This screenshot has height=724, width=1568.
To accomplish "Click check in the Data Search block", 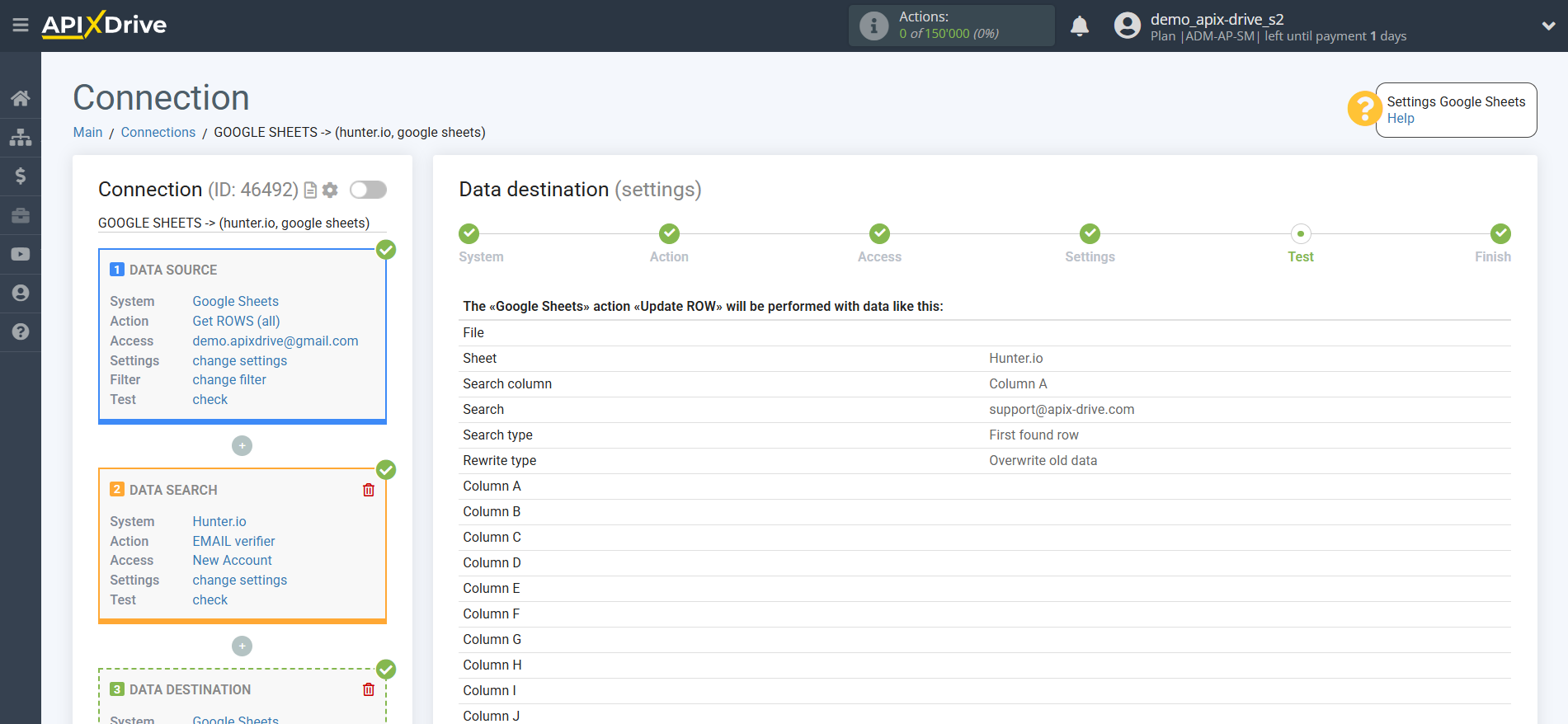I will pyautogui.click(x=210, y=600).
